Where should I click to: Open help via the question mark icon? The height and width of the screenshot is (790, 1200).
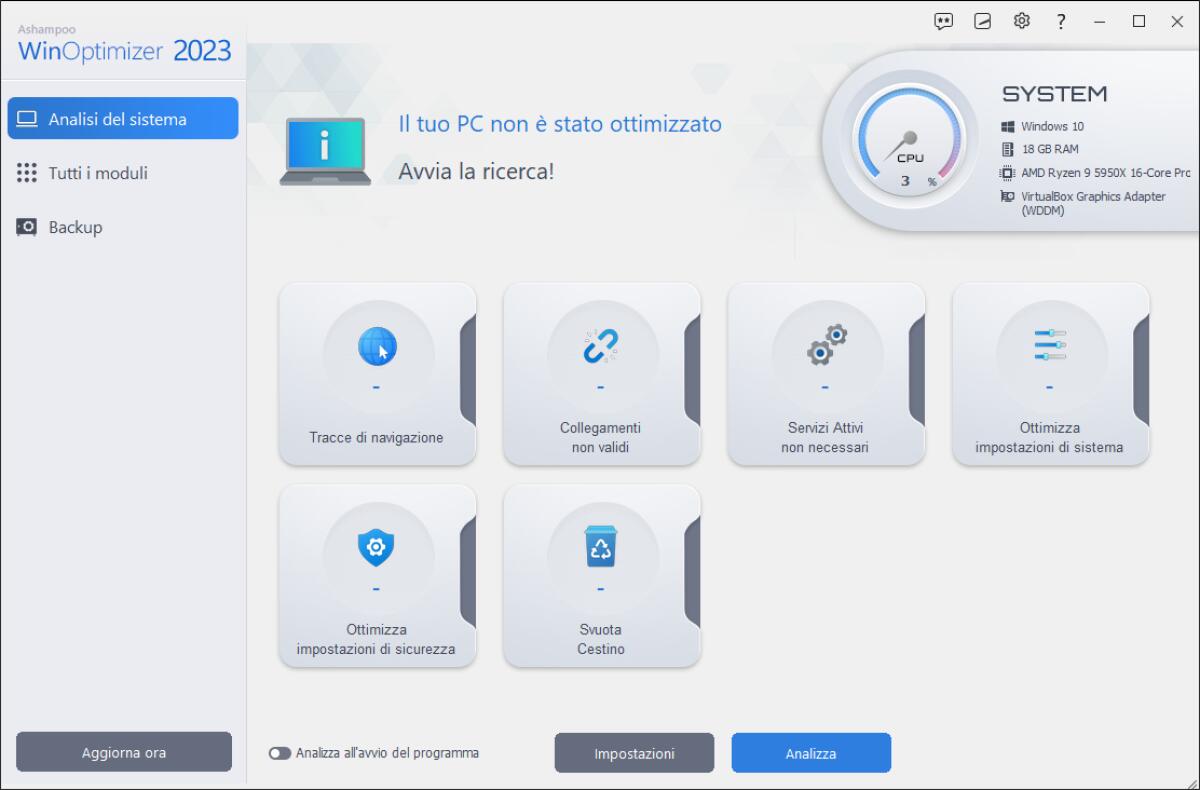1061,20
